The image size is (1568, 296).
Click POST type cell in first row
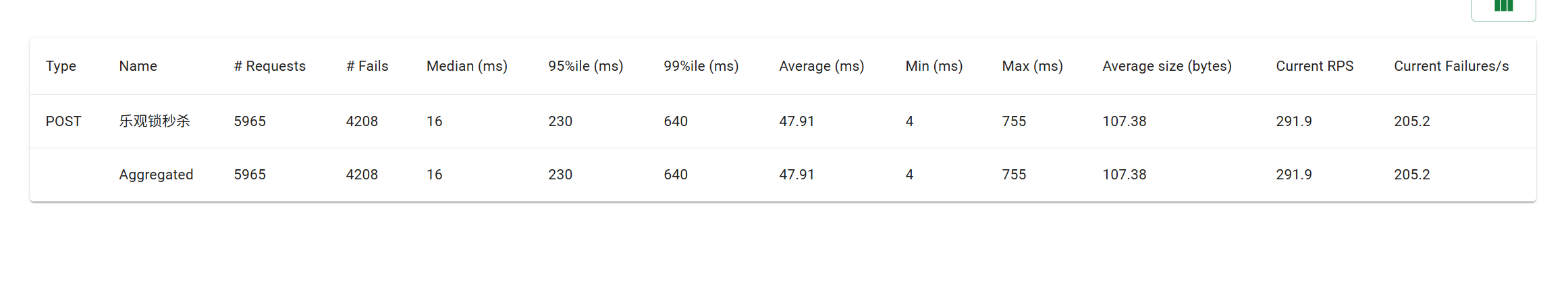tap(63, 121)
